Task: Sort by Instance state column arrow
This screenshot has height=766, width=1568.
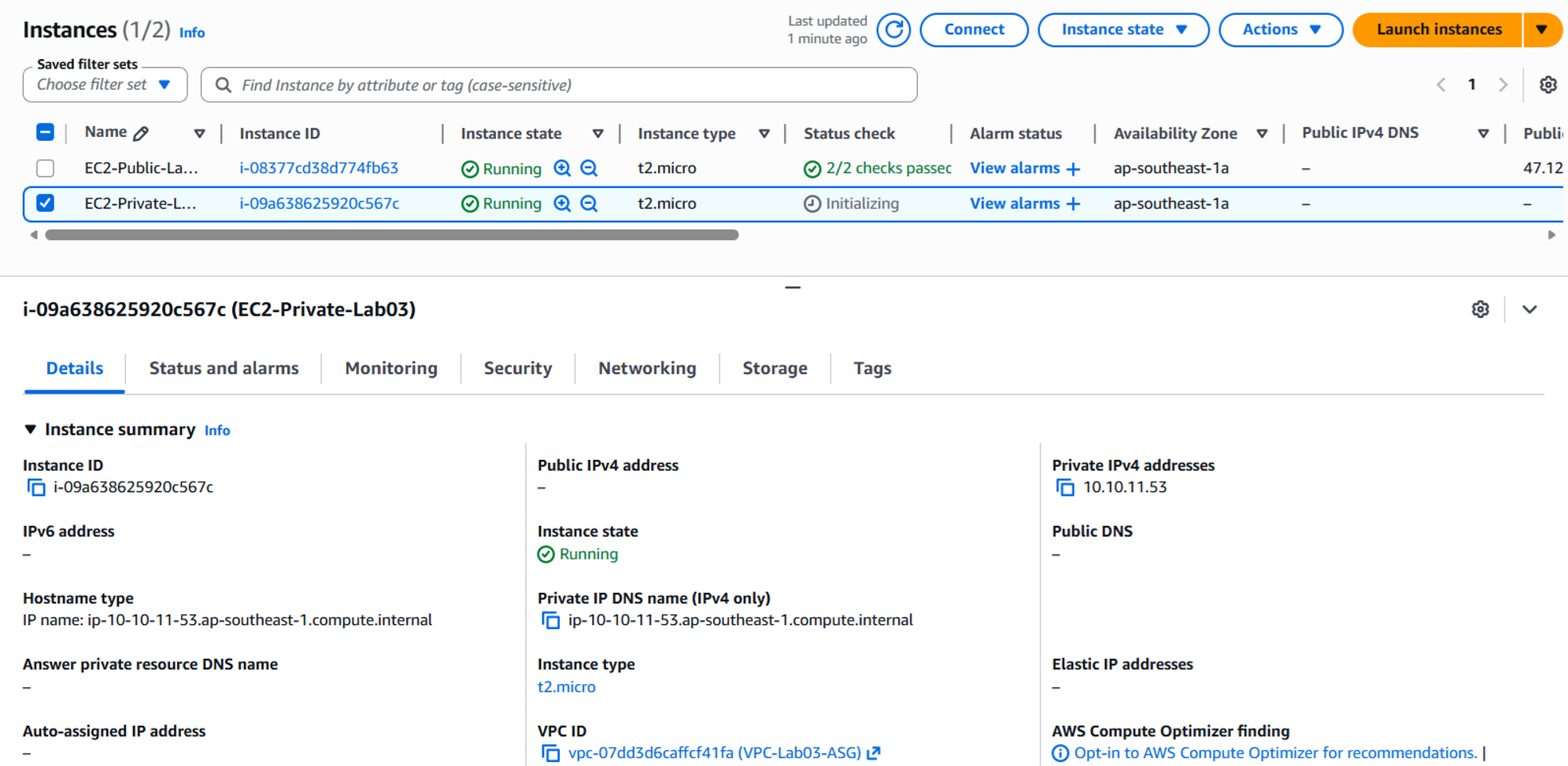Action: point(597,134)
